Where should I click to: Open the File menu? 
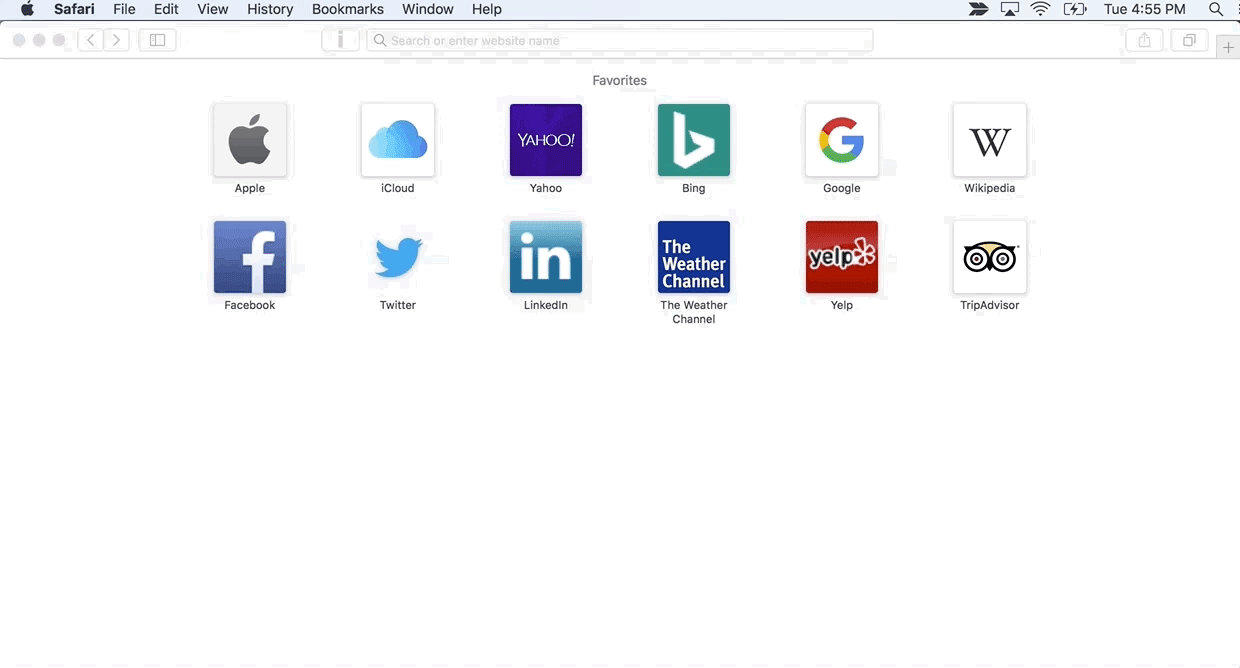click(x=124, y=9)
